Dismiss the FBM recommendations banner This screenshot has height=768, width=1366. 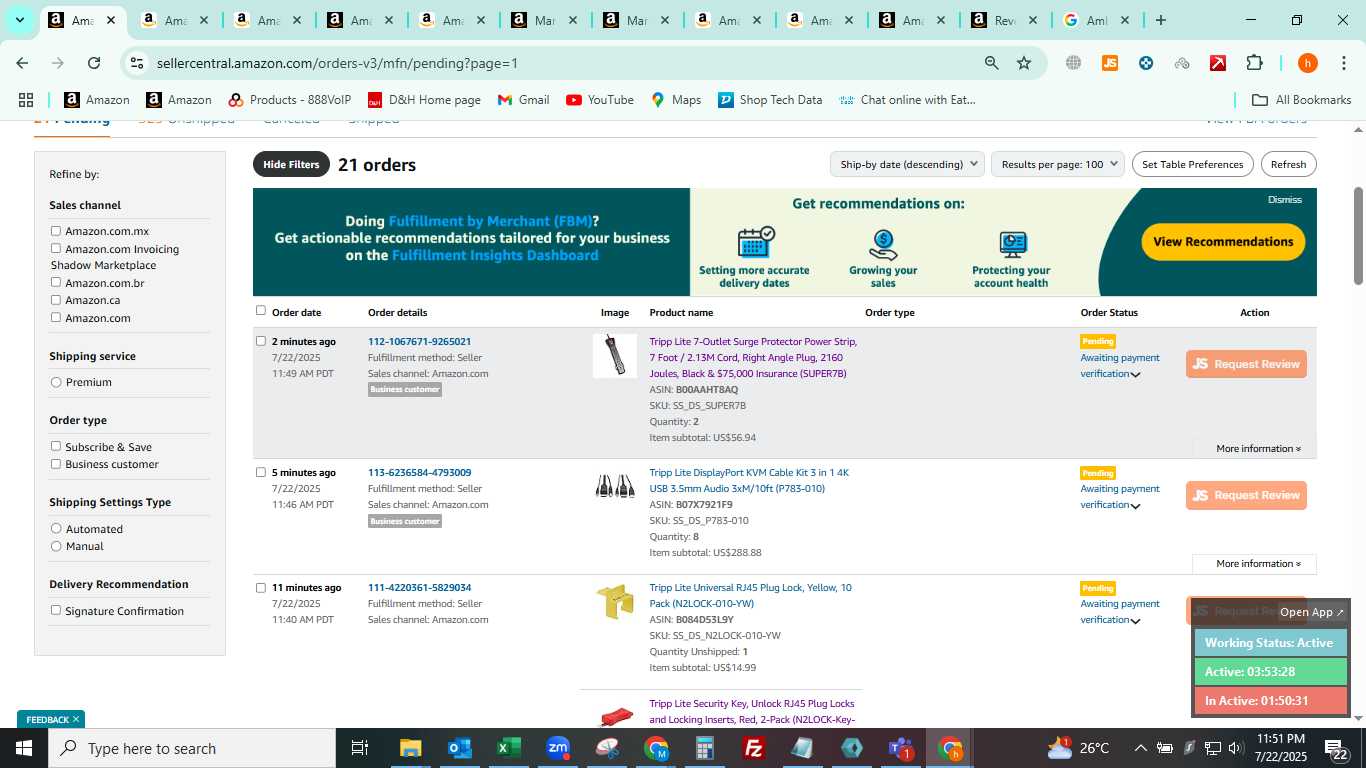(1285, 199)
